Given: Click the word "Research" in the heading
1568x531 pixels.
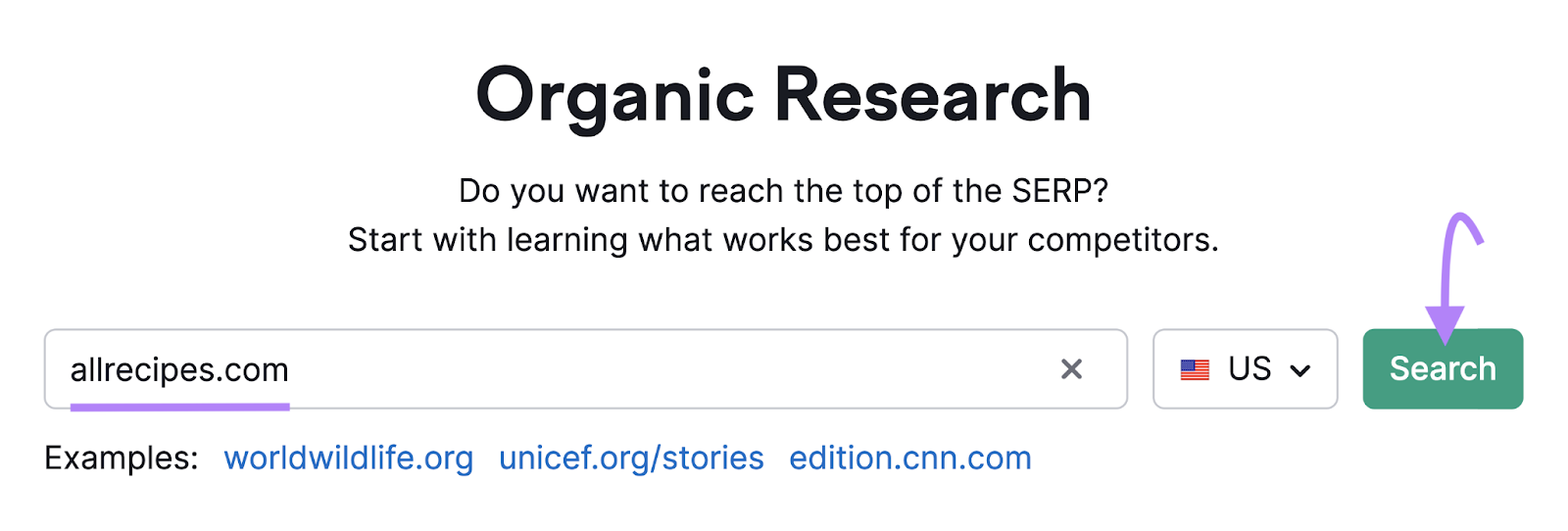Looking at the screenshot, I should tap(933, 97).
